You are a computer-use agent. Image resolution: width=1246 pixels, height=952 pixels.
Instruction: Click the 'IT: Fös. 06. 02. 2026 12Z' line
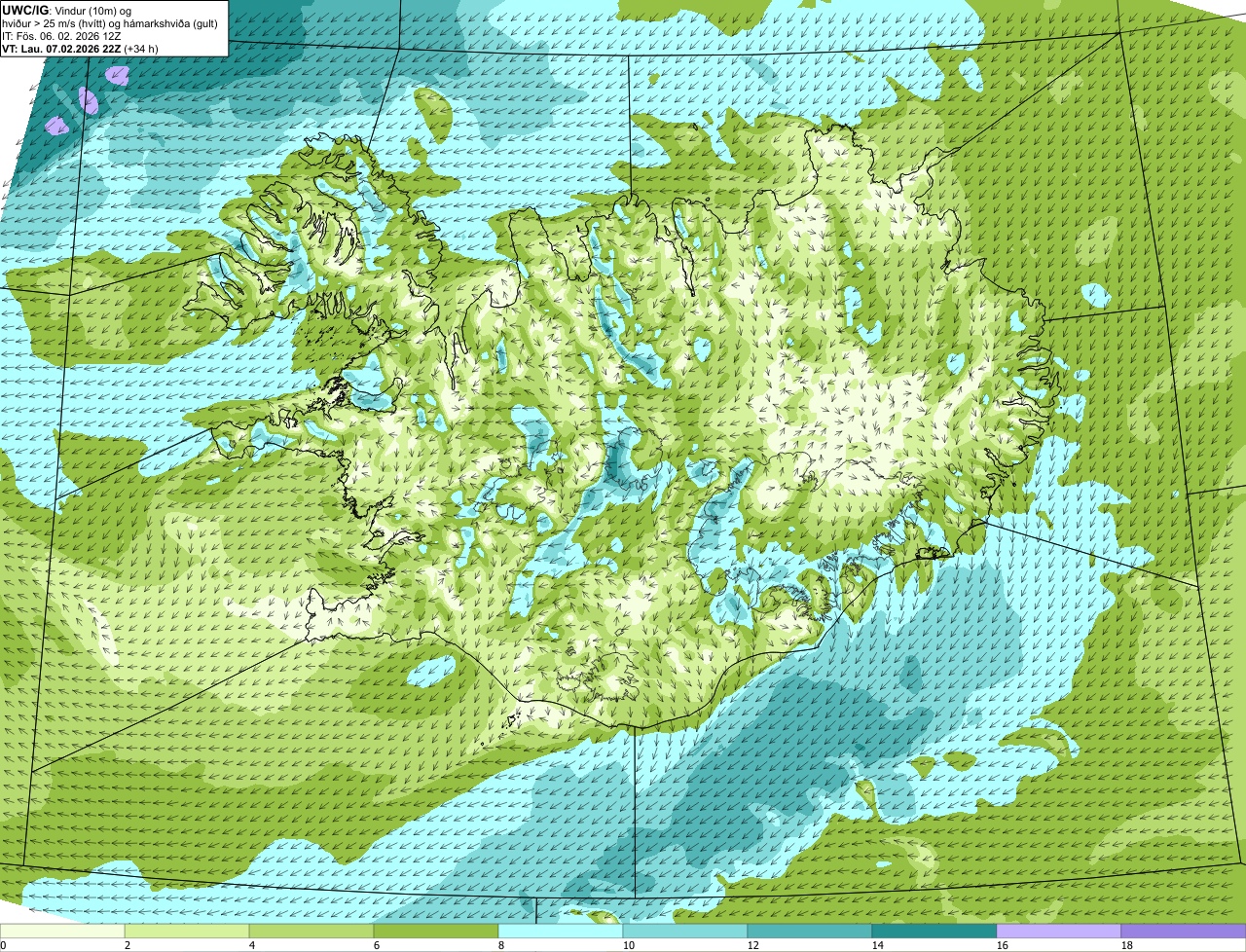(x=63, y=35)
